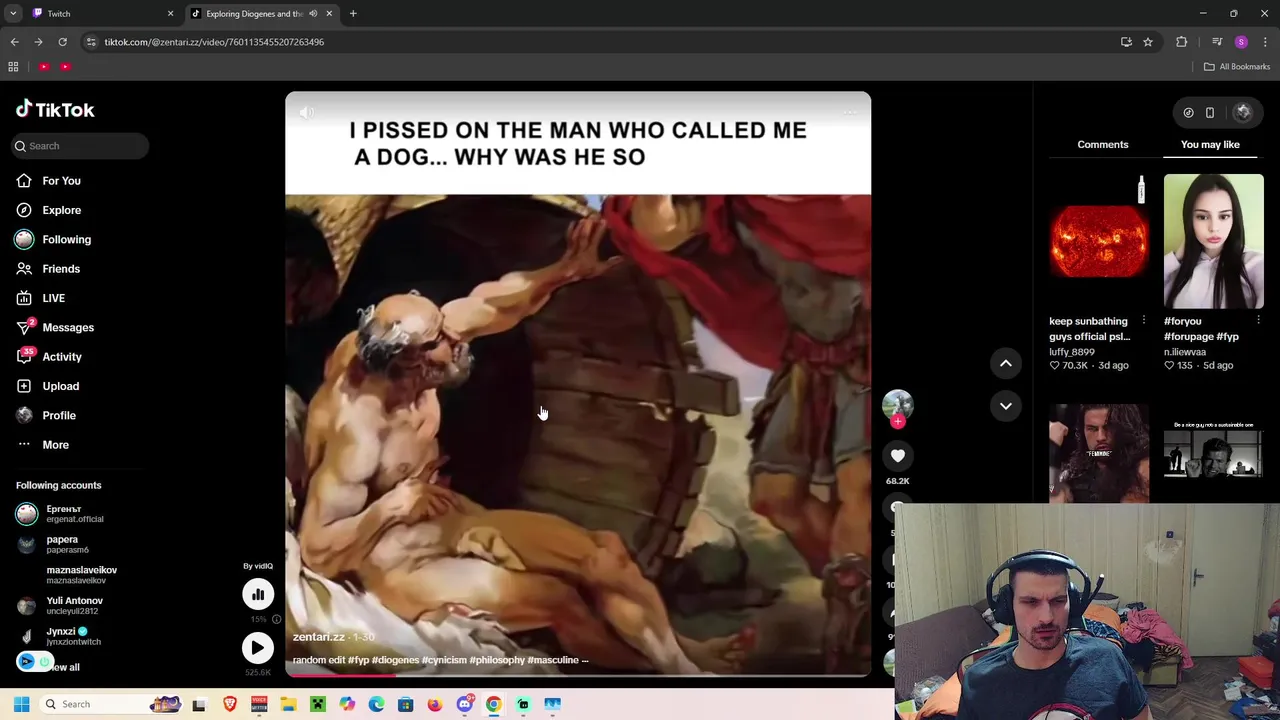This screenshot has width=1280, height=720.
Task: Open Discord from the taskbar
Action: 464,704
